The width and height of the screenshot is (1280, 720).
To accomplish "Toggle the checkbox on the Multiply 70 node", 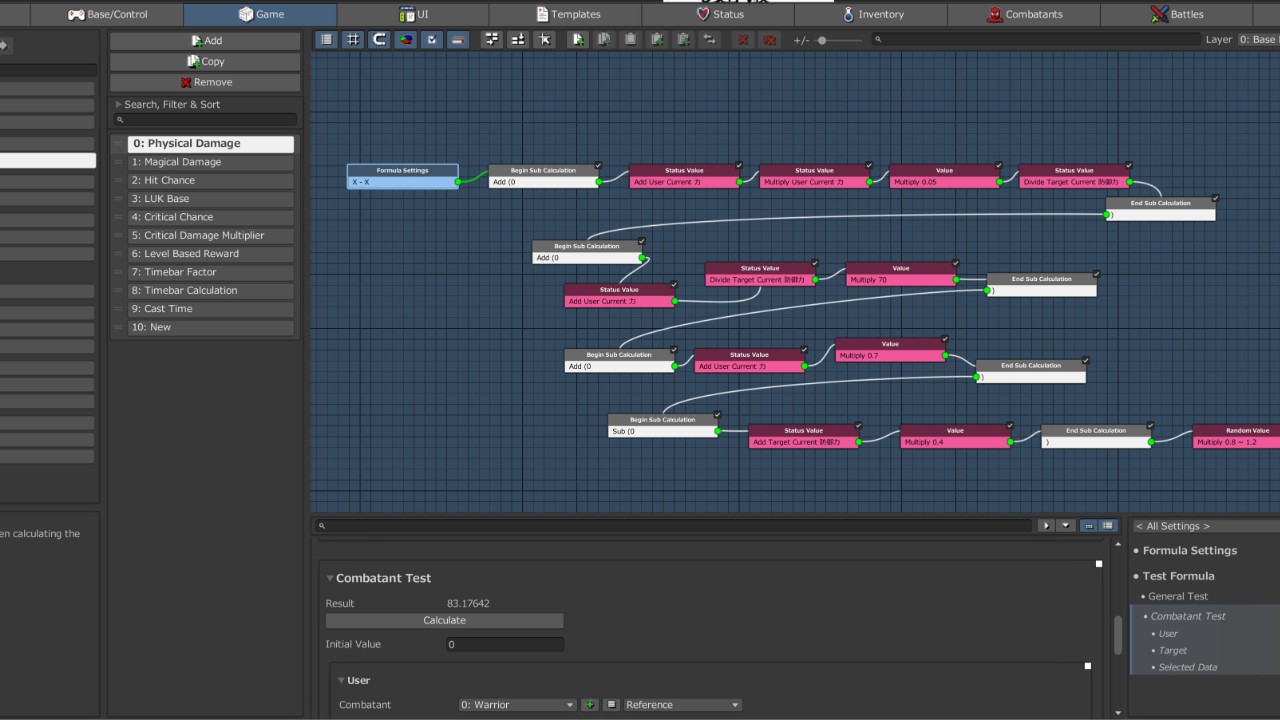I will pyautogui.click(x=955, y=263).
